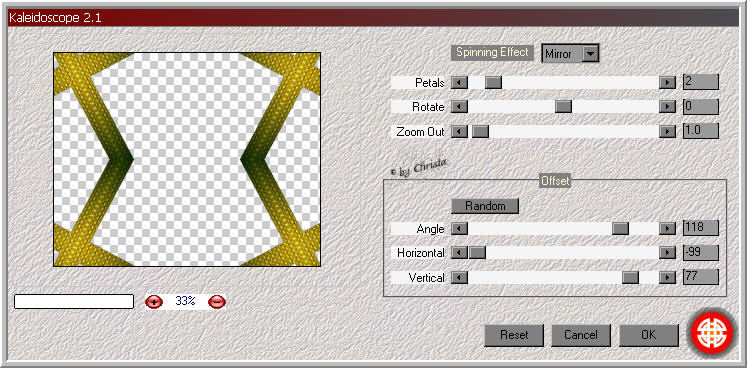Click the Zoom Out right arrow
The image size is (747, 368).
pyautogui.click(x=667, y=132)
